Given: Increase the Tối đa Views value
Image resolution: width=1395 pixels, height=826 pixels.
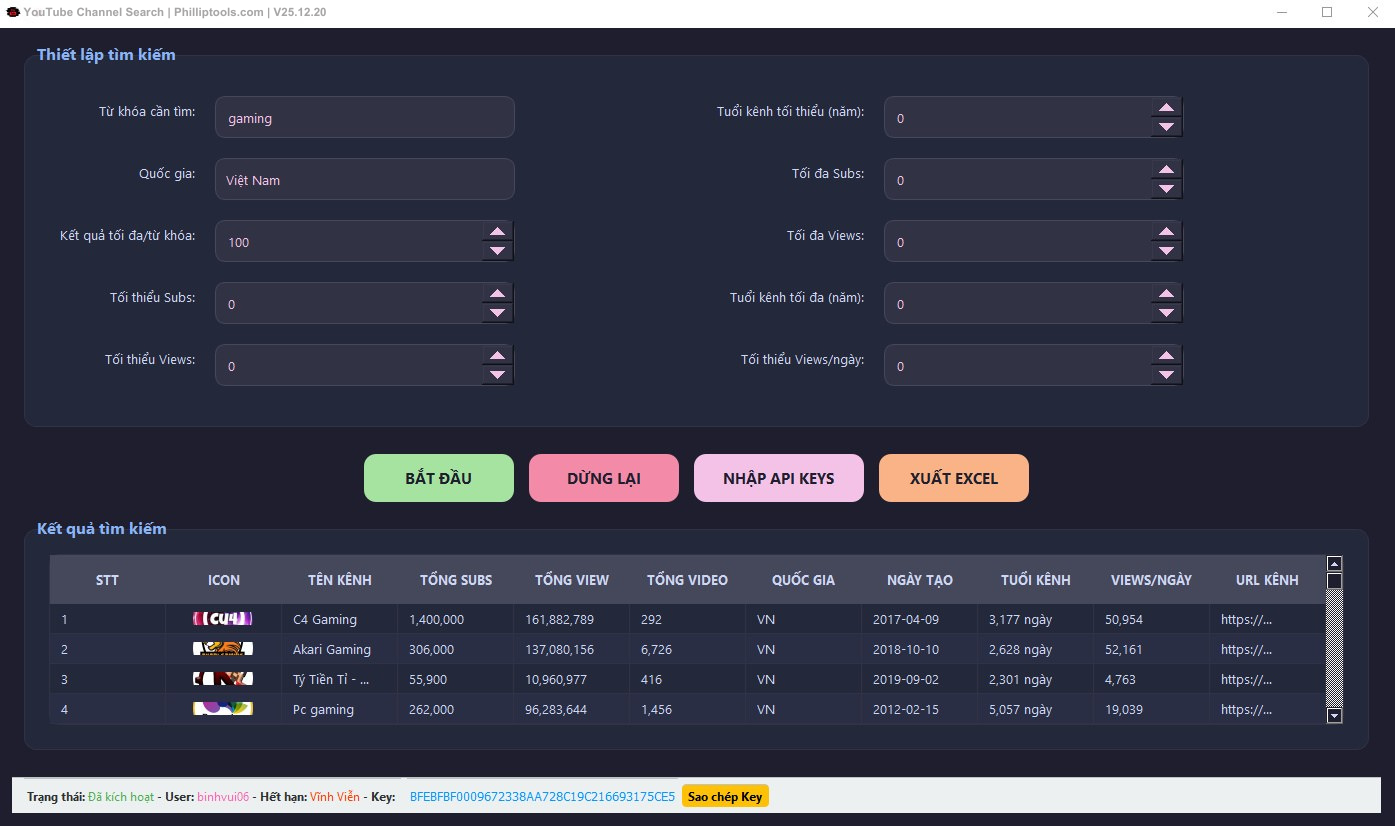Looking at the screenshot, I should pyautogui.click(x=1165, y=232).
